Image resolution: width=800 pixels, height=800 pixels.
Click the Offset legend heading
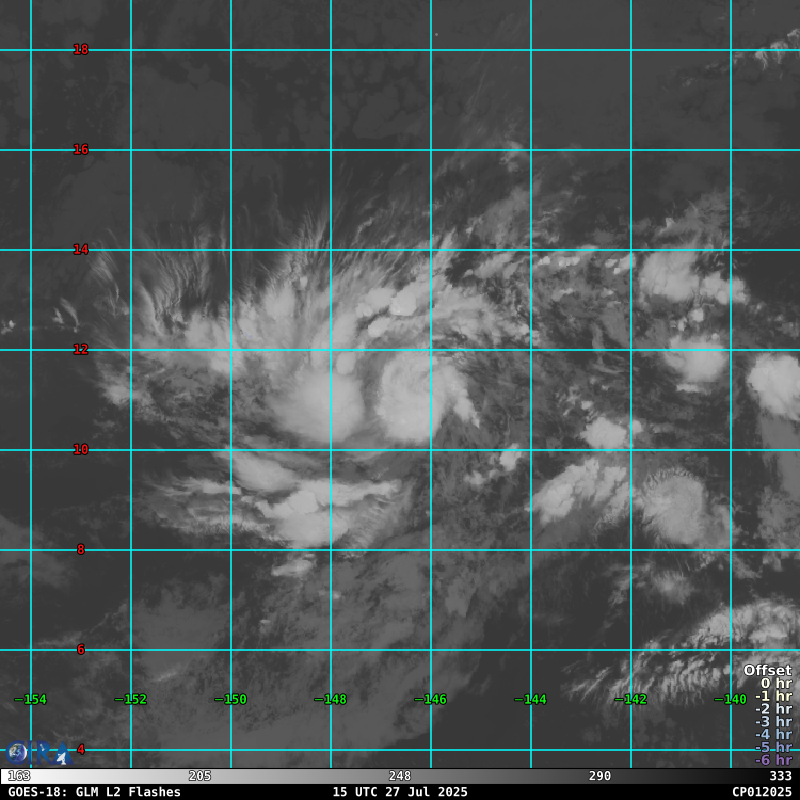click(767, 671)
